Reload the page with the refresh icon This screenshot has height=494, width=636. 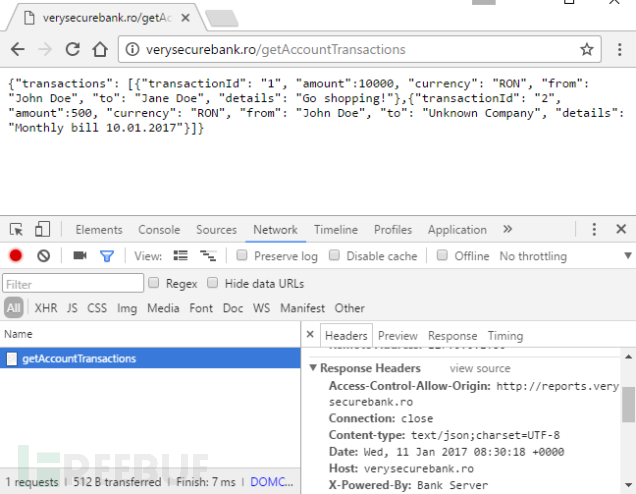click(x=73, y=49)
